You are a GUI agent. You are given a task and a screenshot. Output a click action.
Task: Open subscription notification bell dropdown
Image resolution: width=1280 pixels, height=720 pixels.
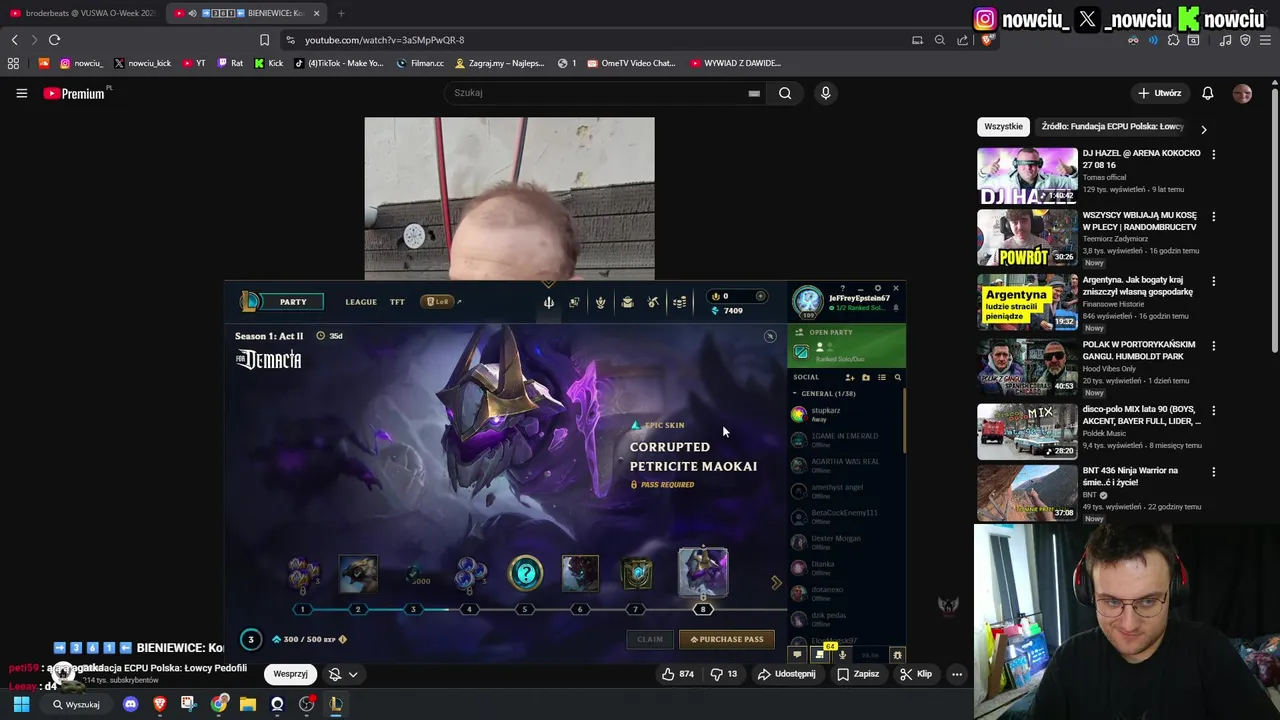[343, 674]
